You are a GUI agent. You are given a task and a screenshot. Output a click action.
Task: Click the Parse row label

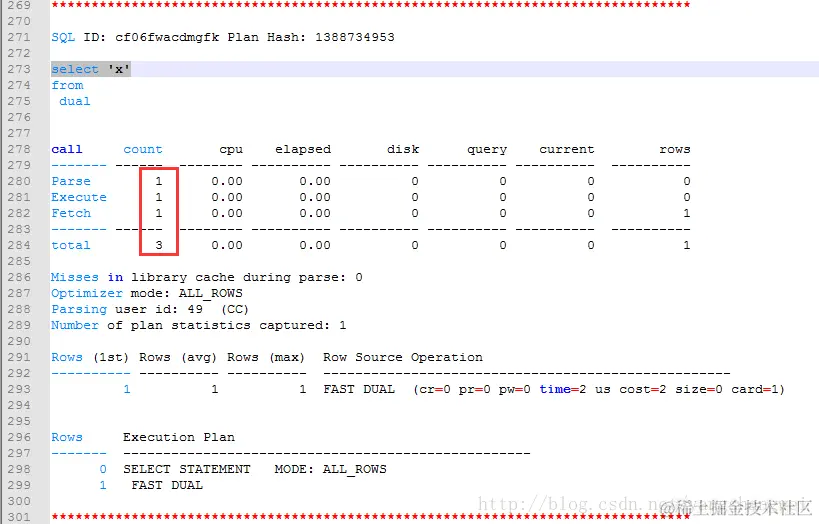pos(71,181)
